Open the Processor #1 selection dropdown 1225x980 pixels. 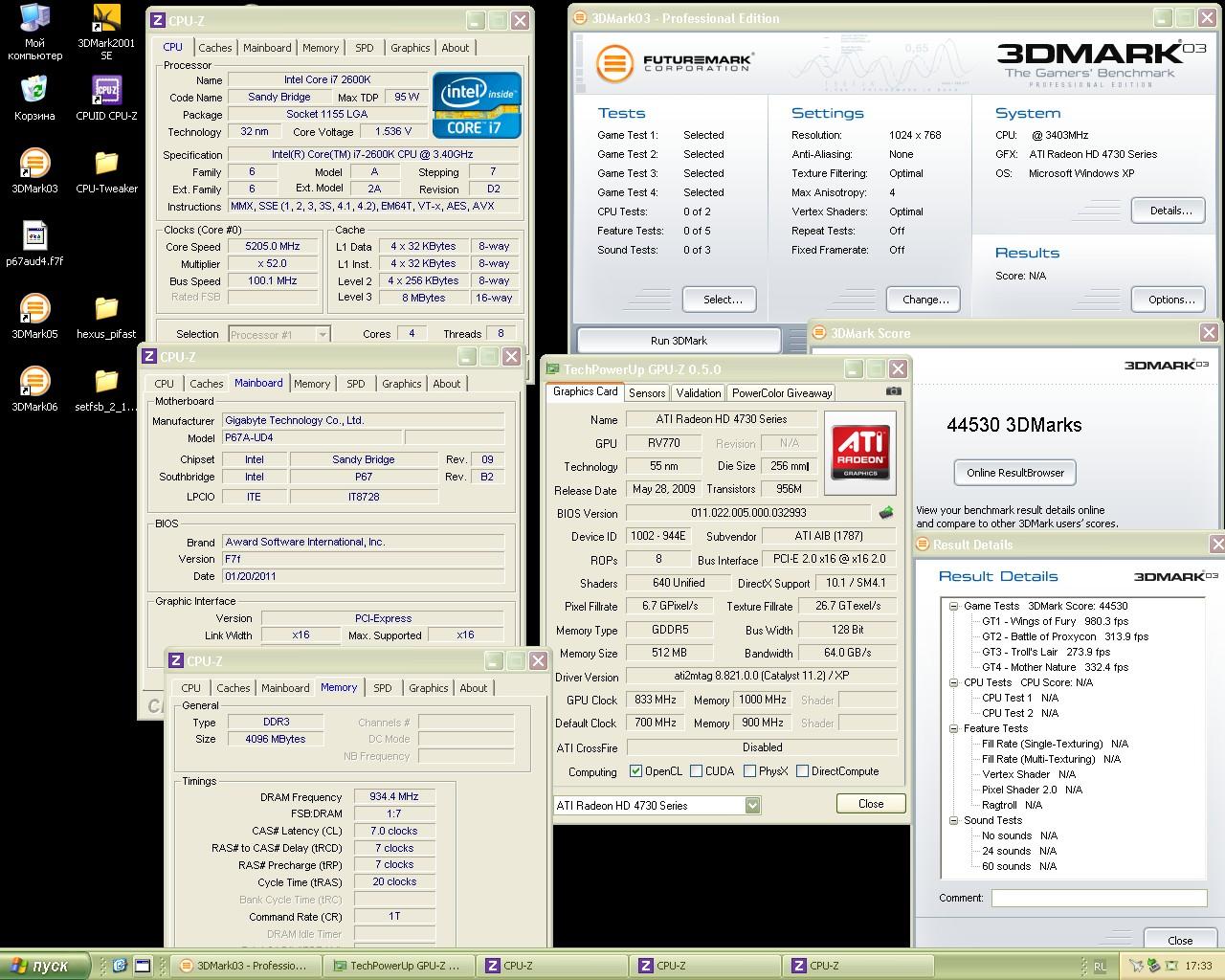pos(323,335)
